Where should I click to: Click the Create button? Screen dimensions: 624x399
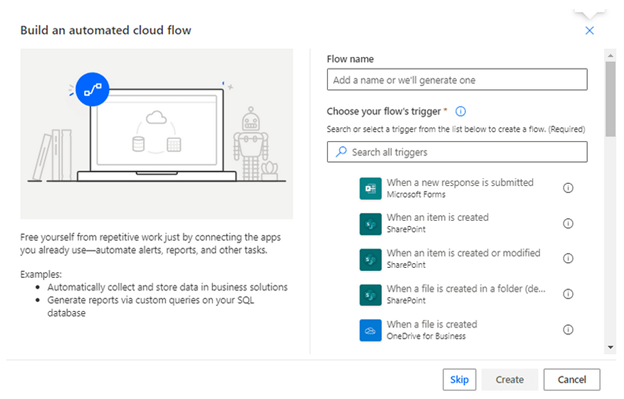pos(509,380)
